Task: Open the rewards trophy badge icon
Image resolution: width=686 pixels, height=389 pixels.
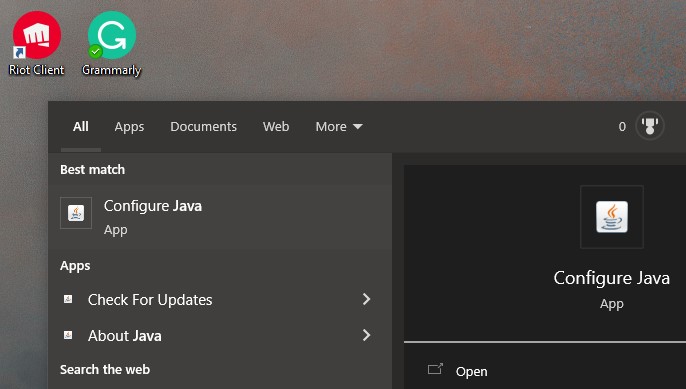Action: [650, 126]
